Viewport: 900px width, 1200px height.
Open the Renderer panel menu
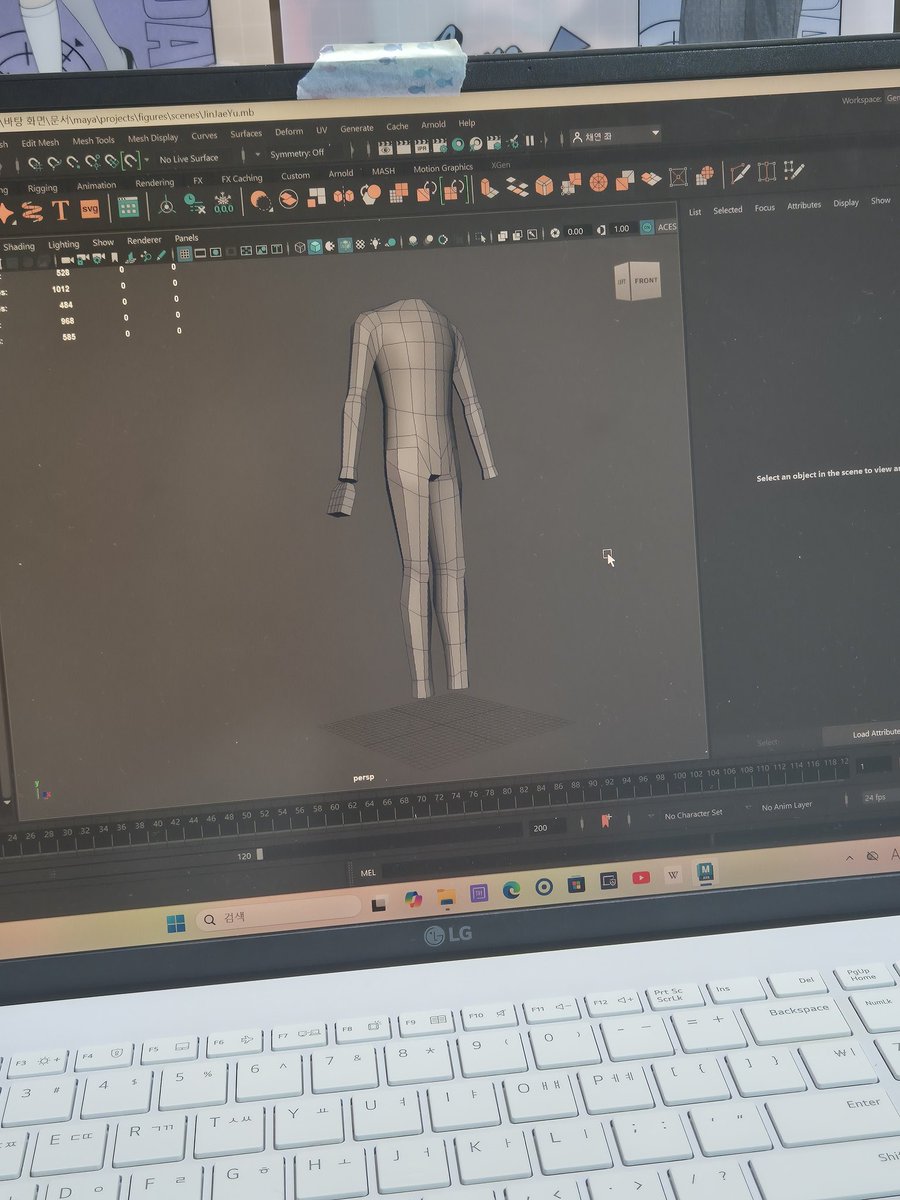[x=144, y=241]
